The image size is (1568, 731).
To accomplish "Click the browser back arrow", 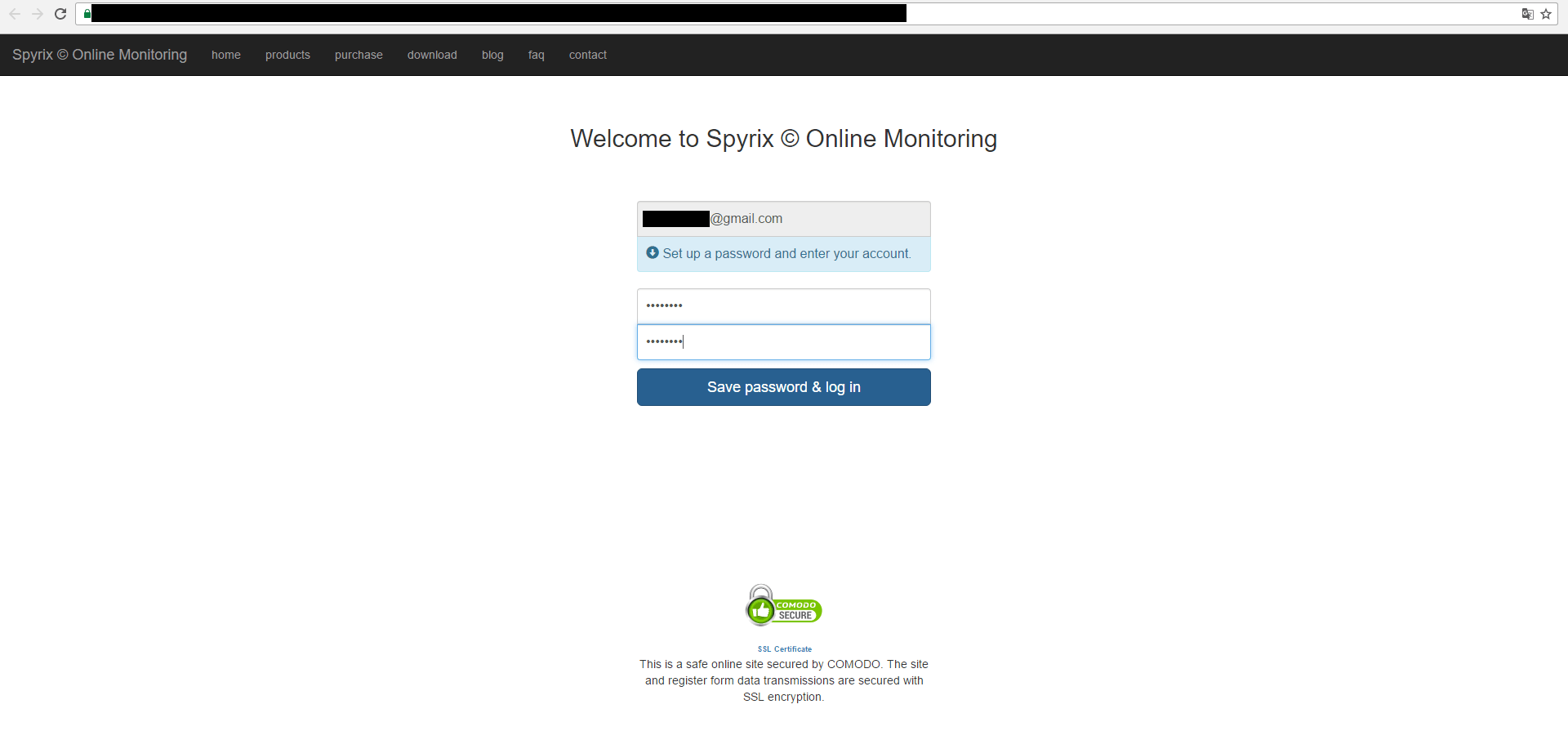I will [15, 14].
